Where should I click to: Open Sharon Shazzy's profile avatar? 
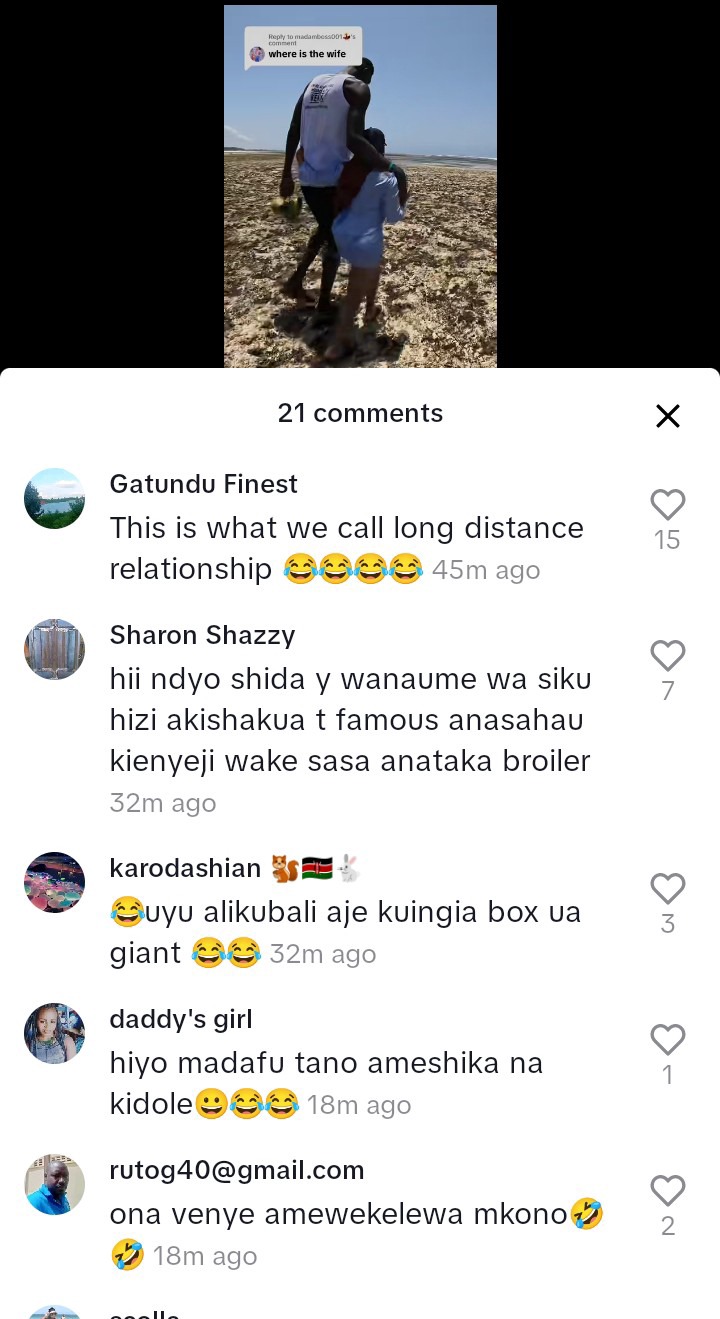click(54, 649)
